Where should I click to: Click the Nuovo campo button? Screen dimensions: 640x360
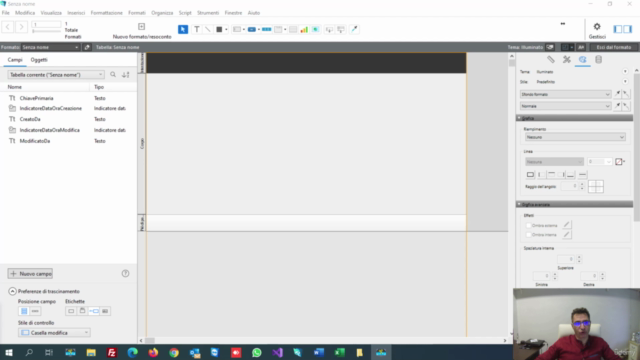pyautogui.click(x=30, y=273)
